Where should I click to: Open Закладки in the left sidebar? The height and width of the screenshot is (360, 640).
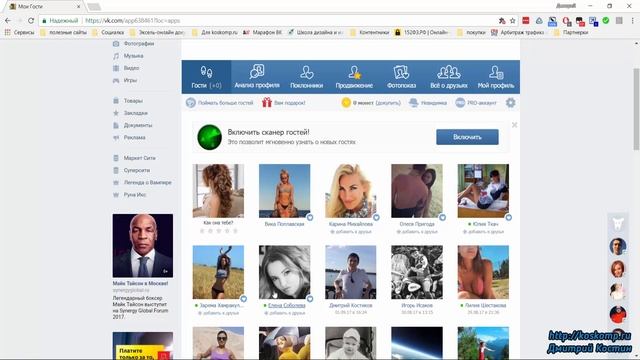tap(130, 113)
